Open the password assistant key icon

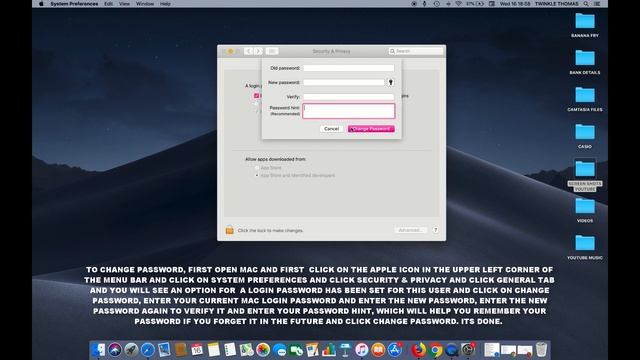pyautogui.click(x=391, y=82)
